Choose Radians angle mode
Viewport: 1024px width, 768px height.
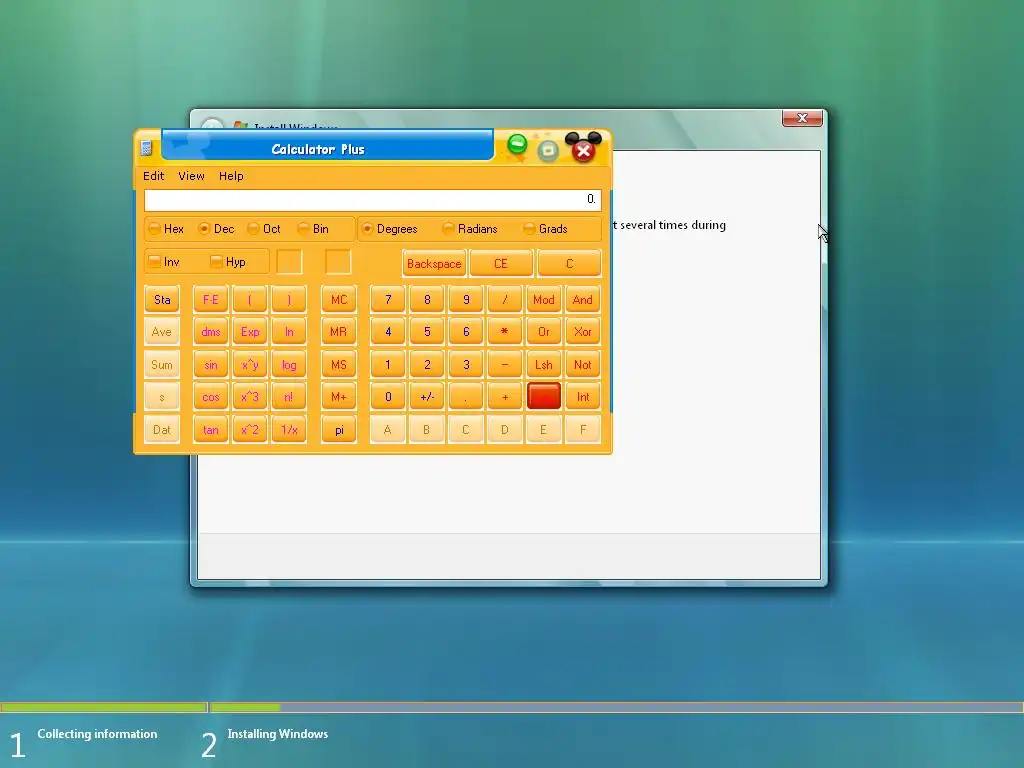[x=470, y=229]
